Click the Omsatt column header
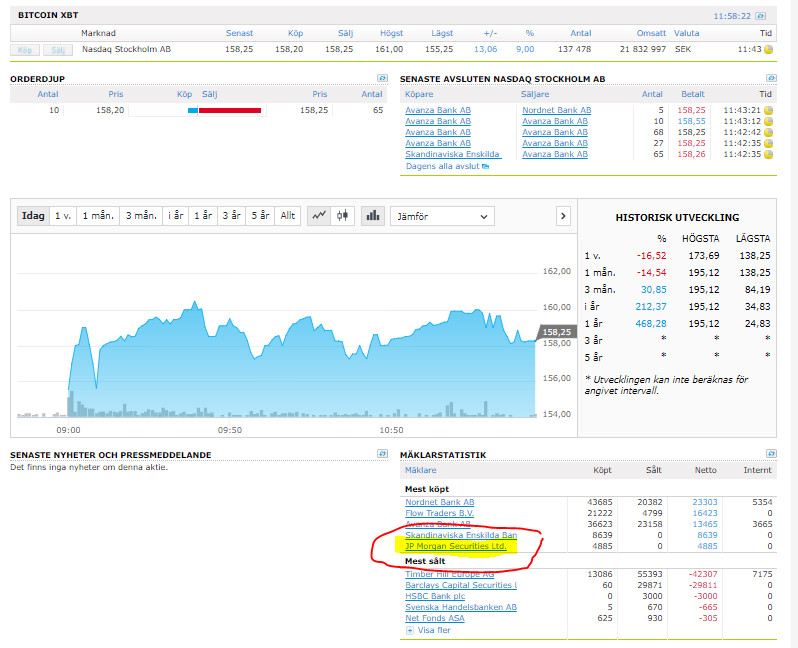Screen dimensions: 798x648 [x=651, y=33]
